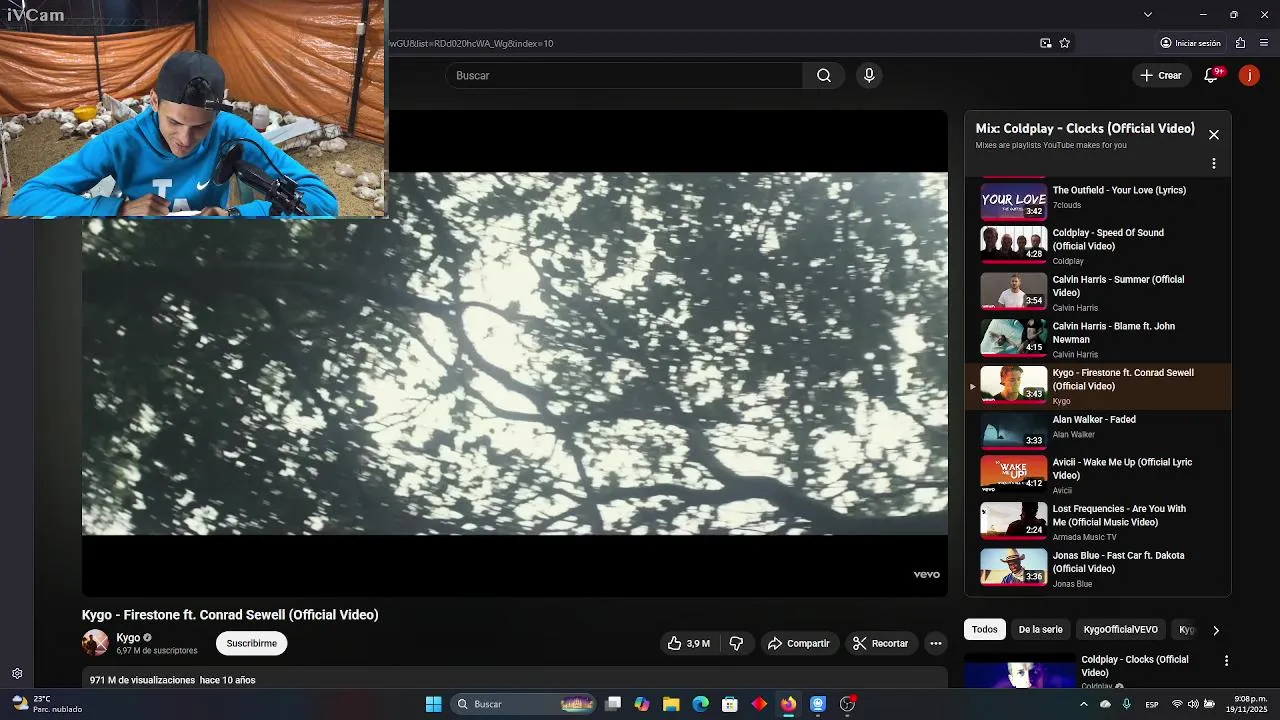
Task: Click the YouTube search magnifier button
Action: click(x=824, y=76)
